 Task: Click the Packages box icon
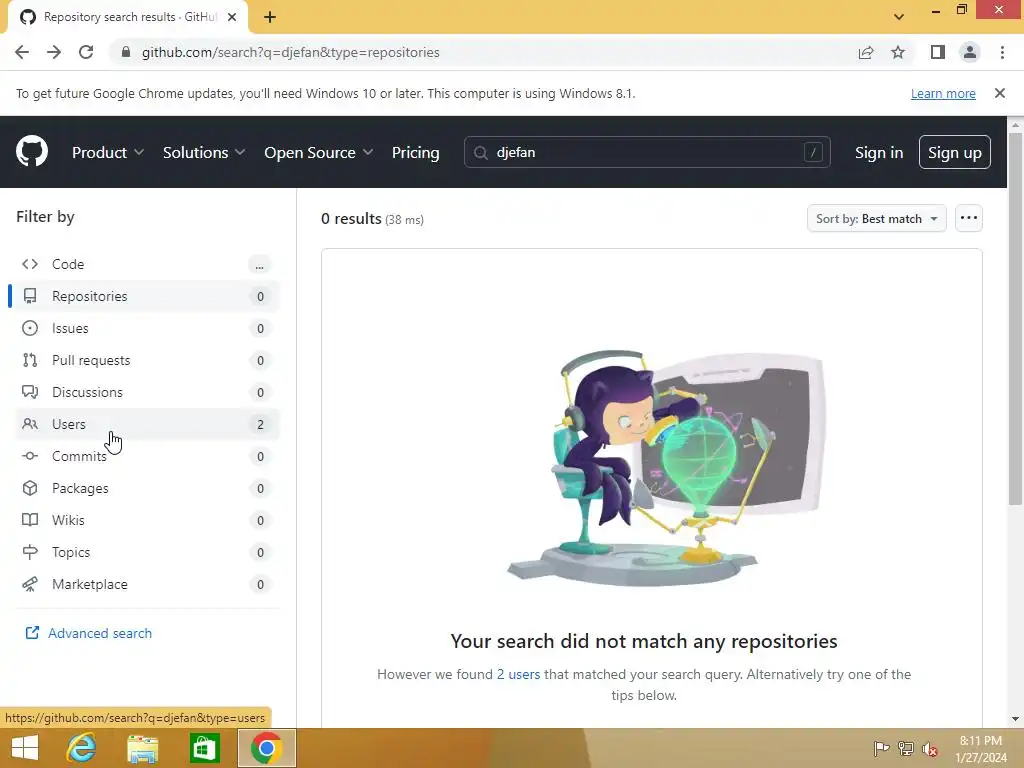coord(30,488)
